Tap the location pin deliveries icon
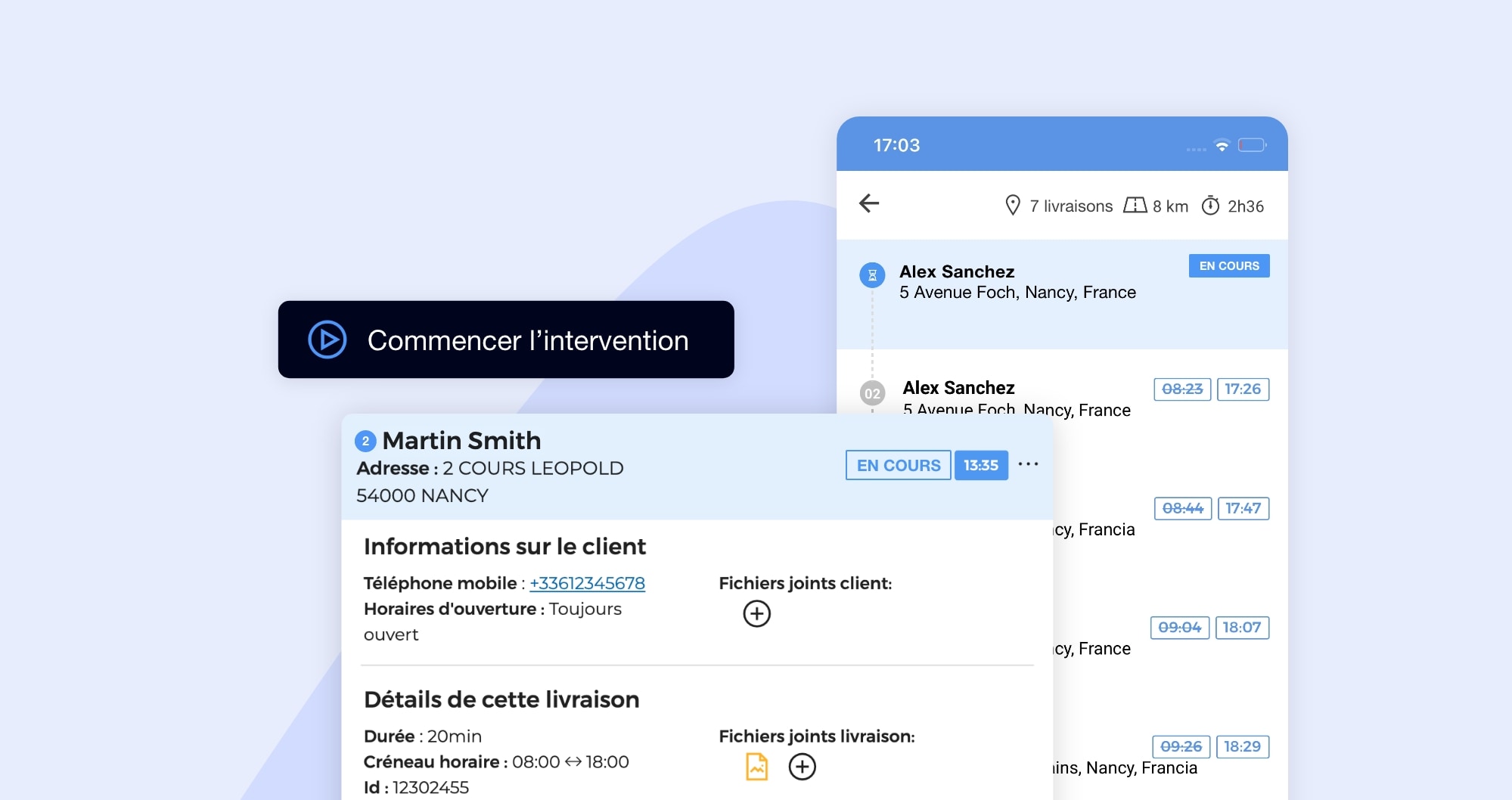This screenshot has height=800, width=1512. click(1012, 206)
